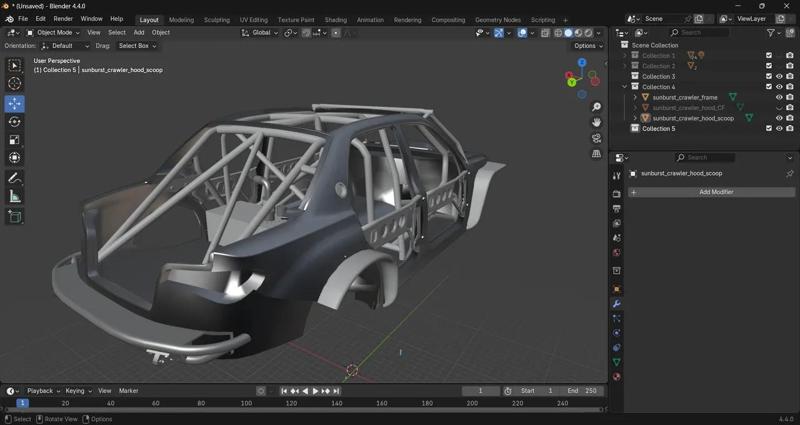Choose the Scale tool
The width and height of the screenshot is (800, 425).
(15, 140)
